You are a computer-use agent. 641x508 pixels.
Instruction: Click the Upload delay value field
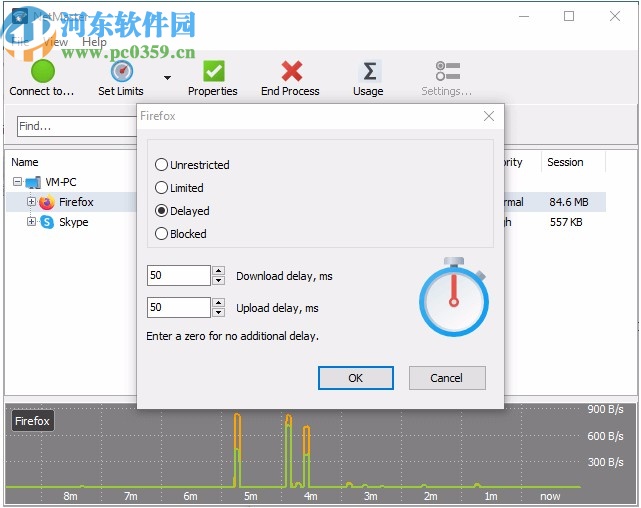pyautogui.click(x=179, y=307)
